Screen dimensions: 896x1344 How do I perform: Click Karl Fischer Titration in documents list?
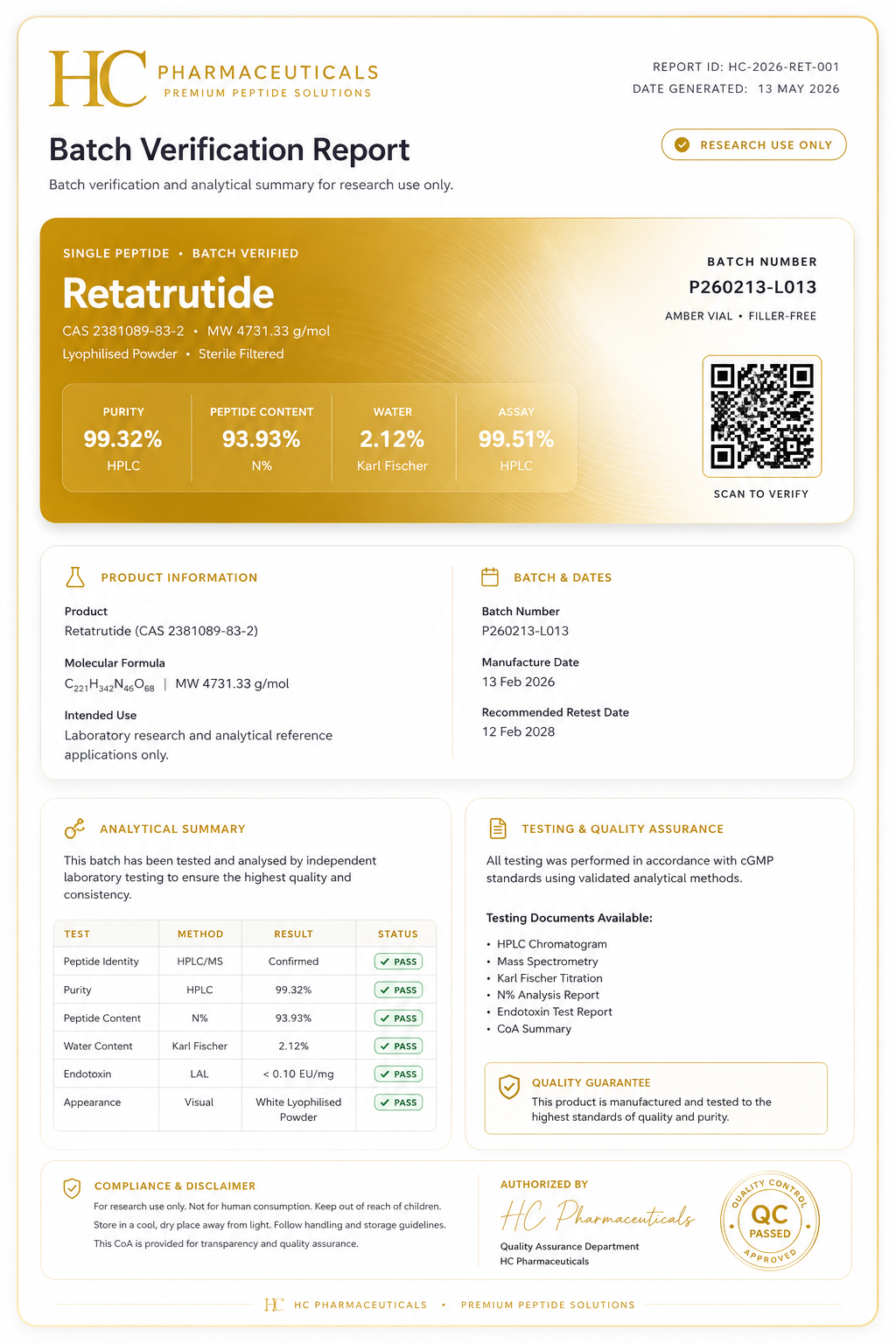tap(550, 978)
